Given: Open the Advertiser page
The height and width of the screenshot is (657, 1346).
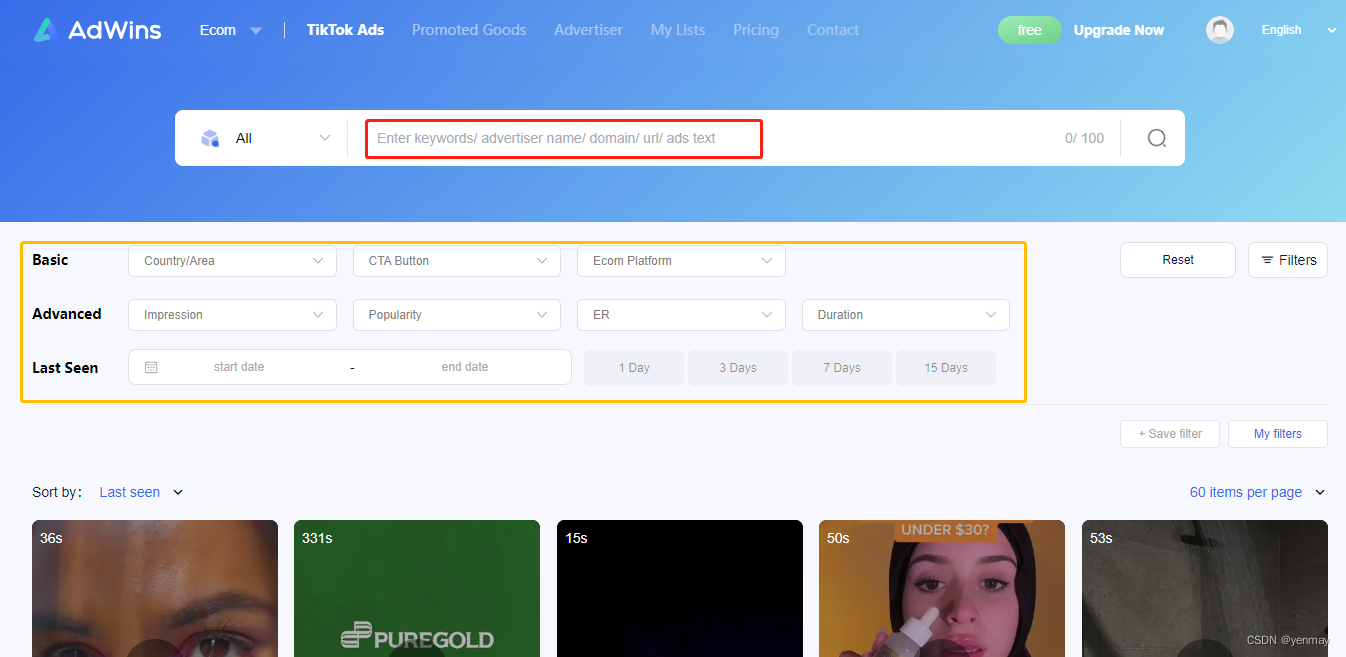Looking at the screenshot, I should (588, 30).
